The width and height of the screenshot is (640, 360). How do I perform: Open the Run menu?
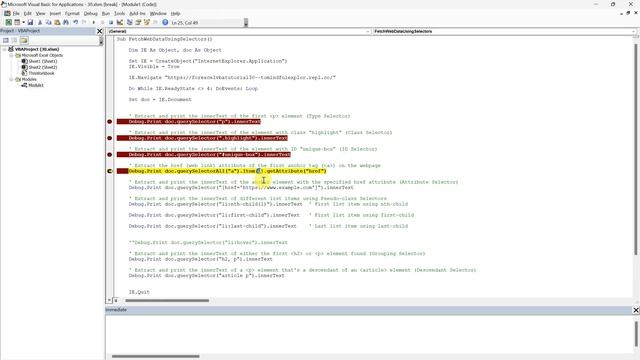click(x=106, y=13)
